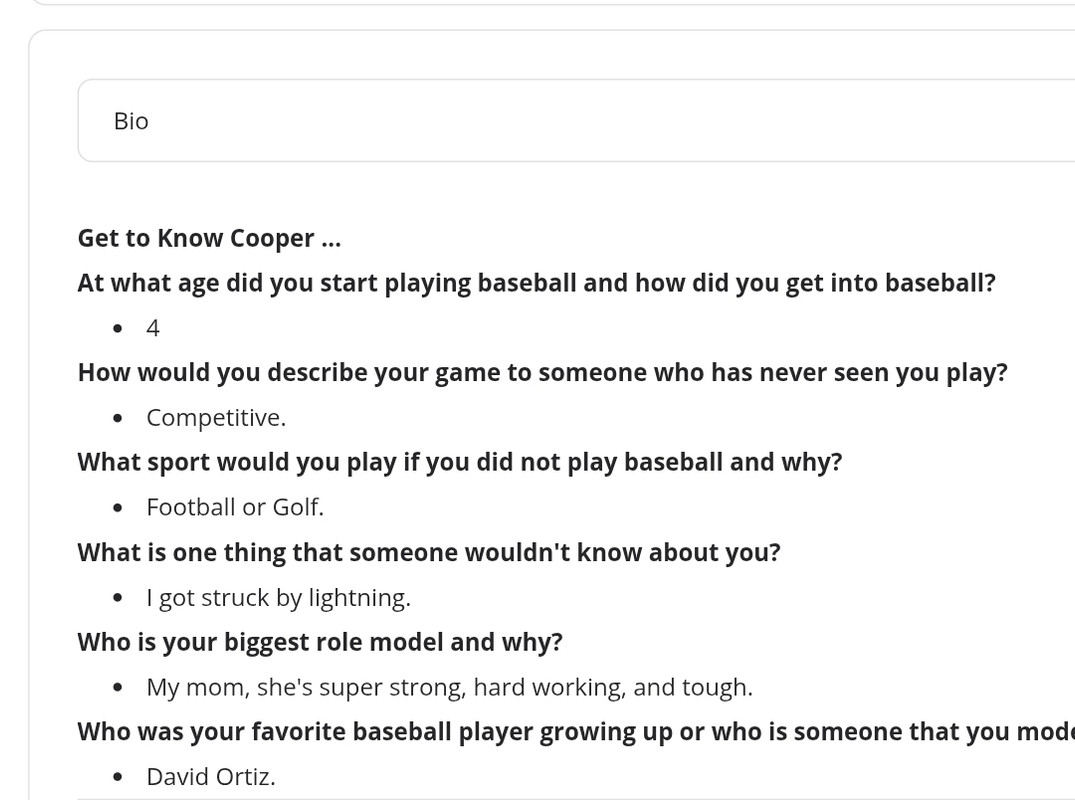Click the "Get to Know Cooper ..." heading
The height and width of the screenshot is (800, 1075).
pyautogui.click(x=209, y=239)
